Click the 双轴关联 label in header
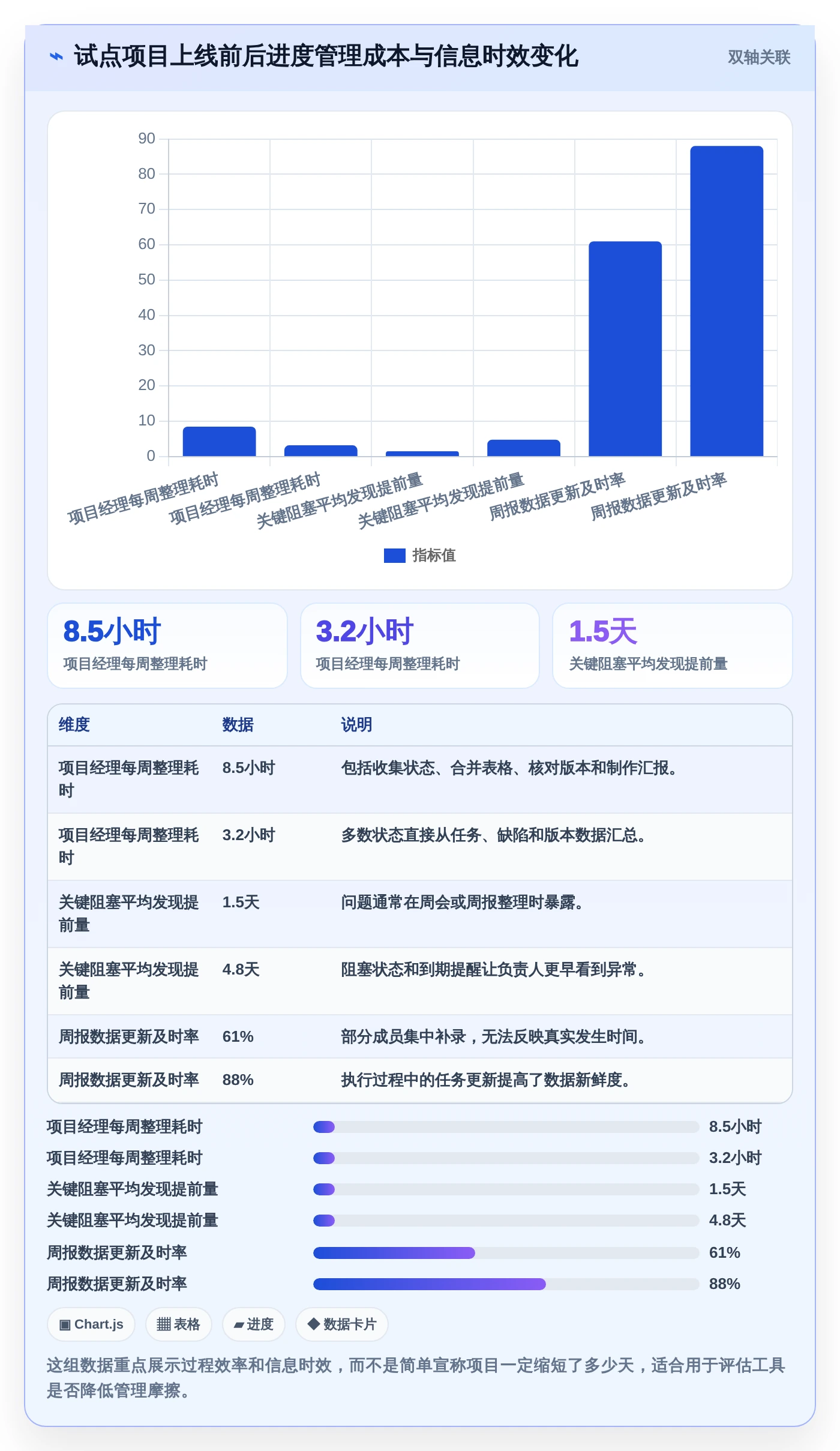This screenshot has width=840, height=1451. point(759,57)
